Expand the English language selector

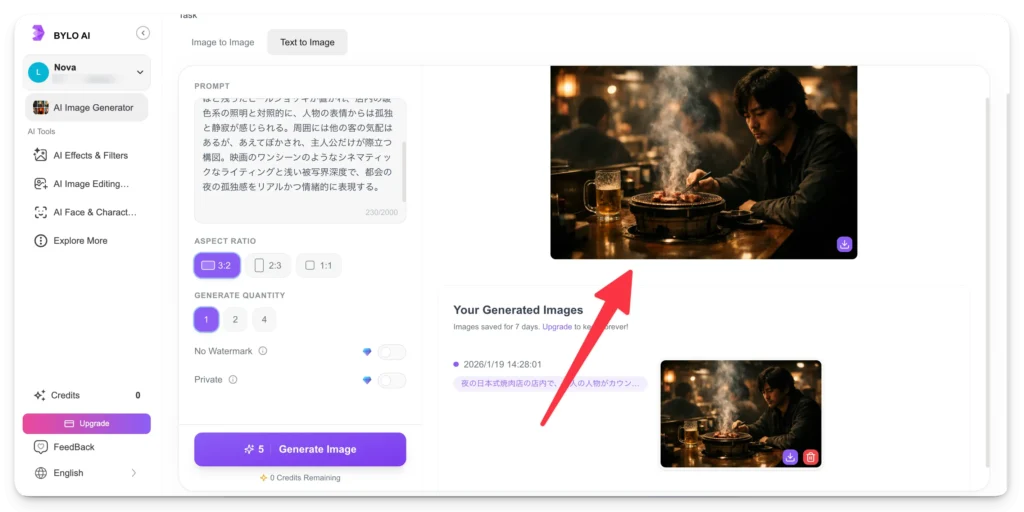pos(86,473)
